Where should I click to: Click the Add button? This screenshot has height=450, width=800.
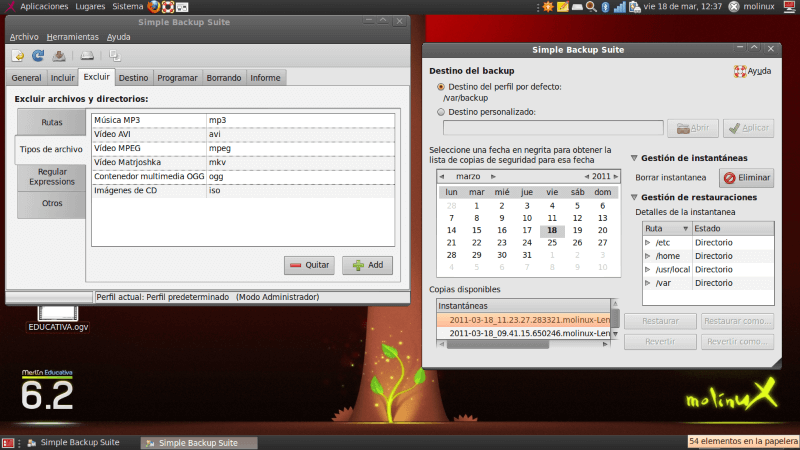[x=367, y=265]
